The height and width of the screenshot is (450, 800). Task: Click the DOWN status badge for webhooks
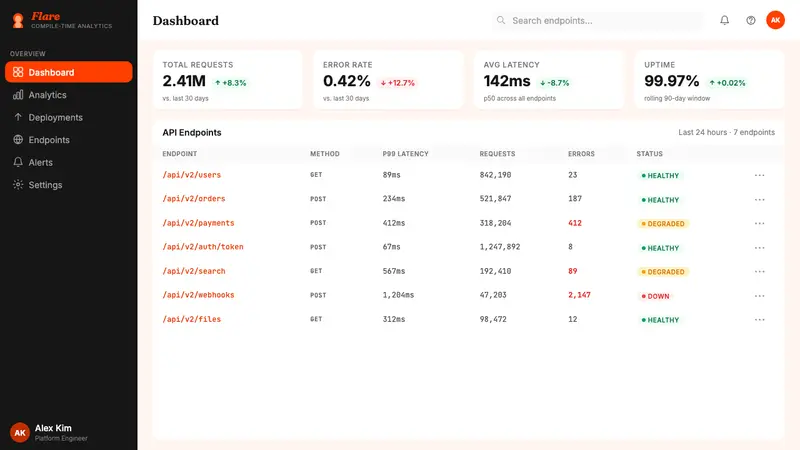[656, 296]
